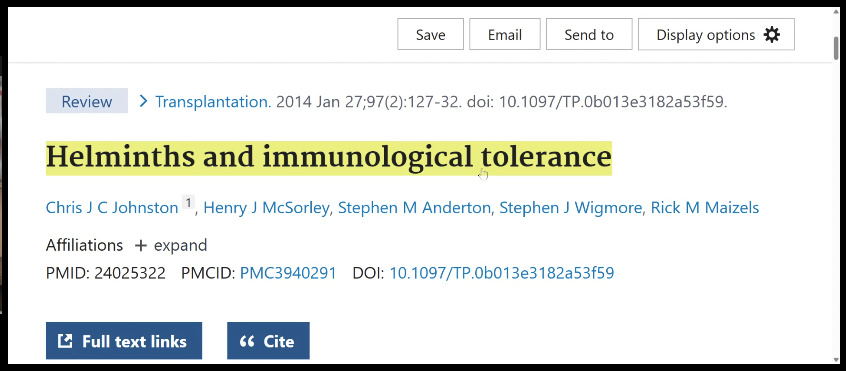Open the Email citation button
This screenshot has height=371, width=846.
[504, 34]
